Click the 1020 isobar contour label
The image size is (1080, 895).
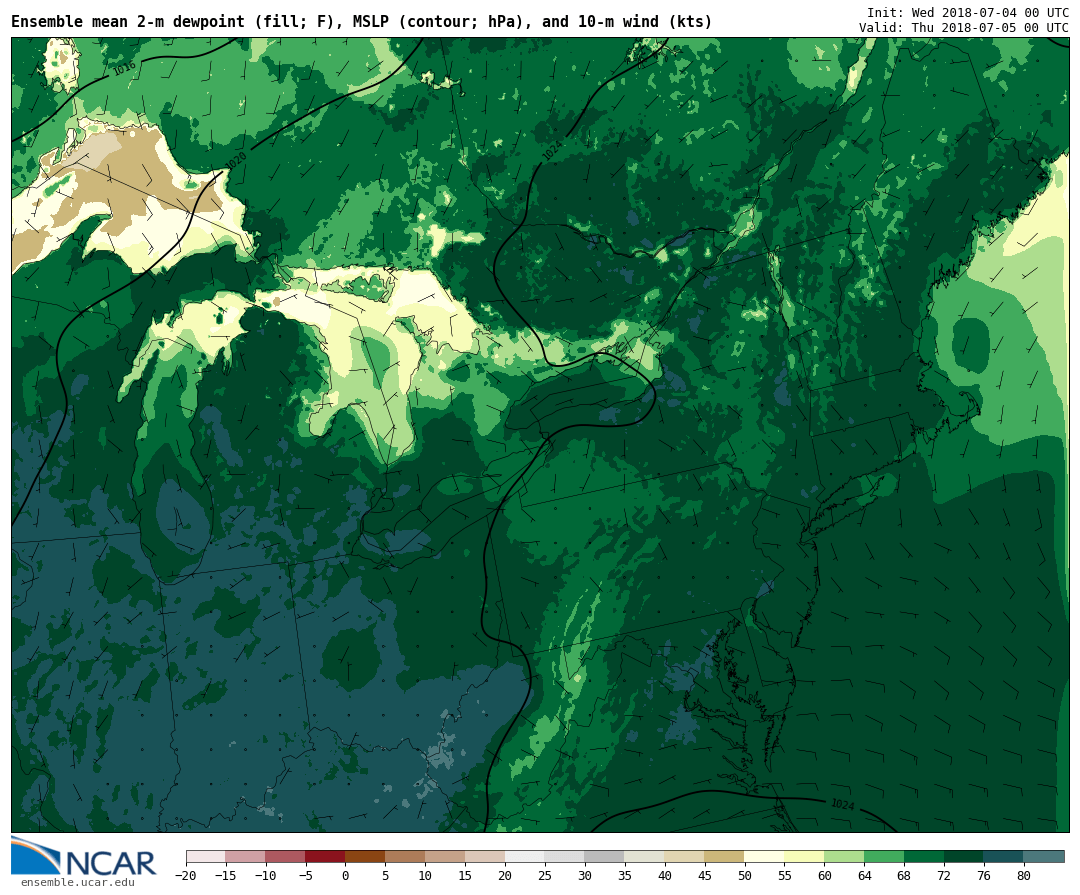[236, 161]
